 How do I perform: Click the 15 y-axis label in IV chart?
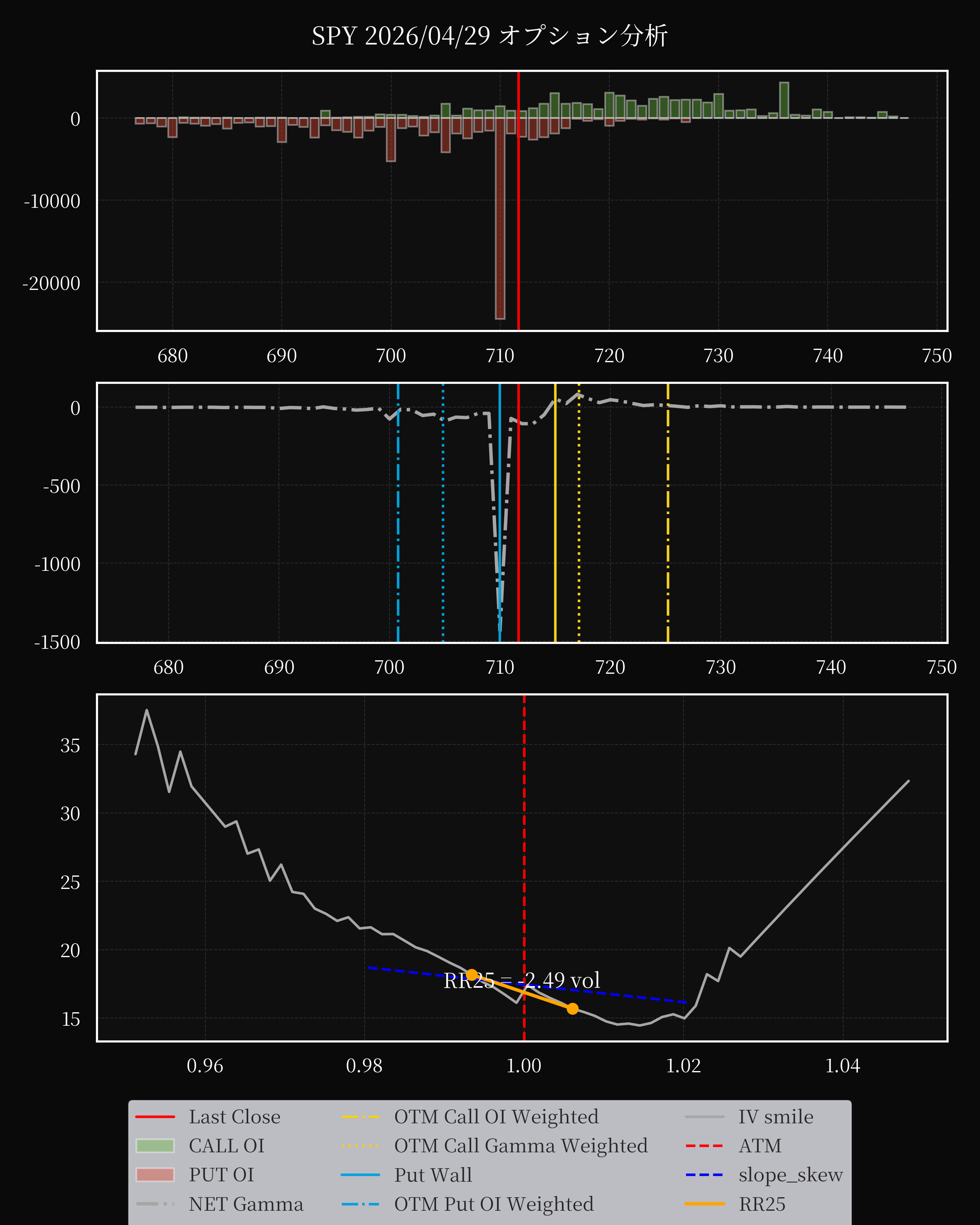(71, 1019)
